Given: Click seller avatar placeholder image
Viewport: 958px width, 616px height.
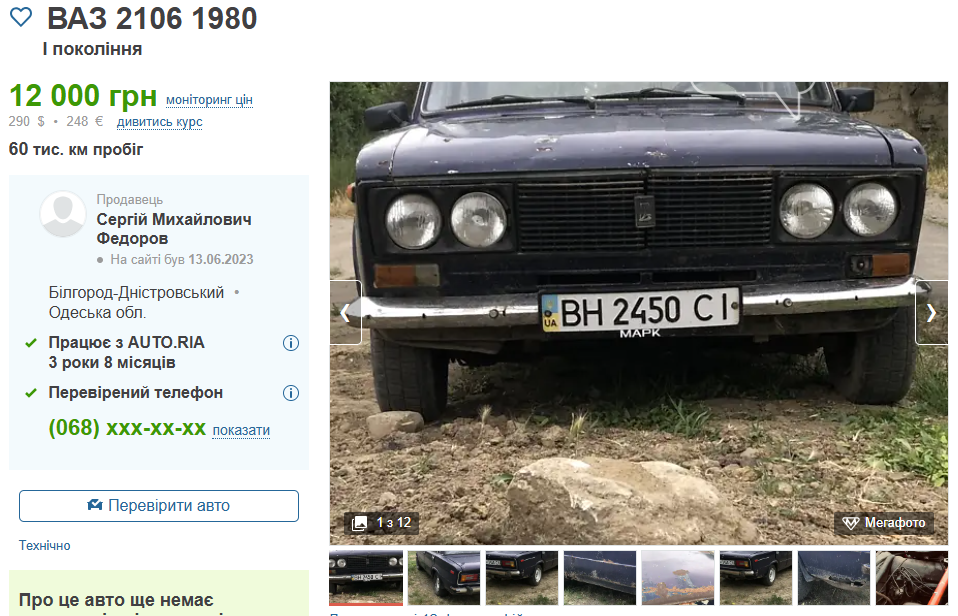Looking at the screenshot, I should [x=63, y=214].
